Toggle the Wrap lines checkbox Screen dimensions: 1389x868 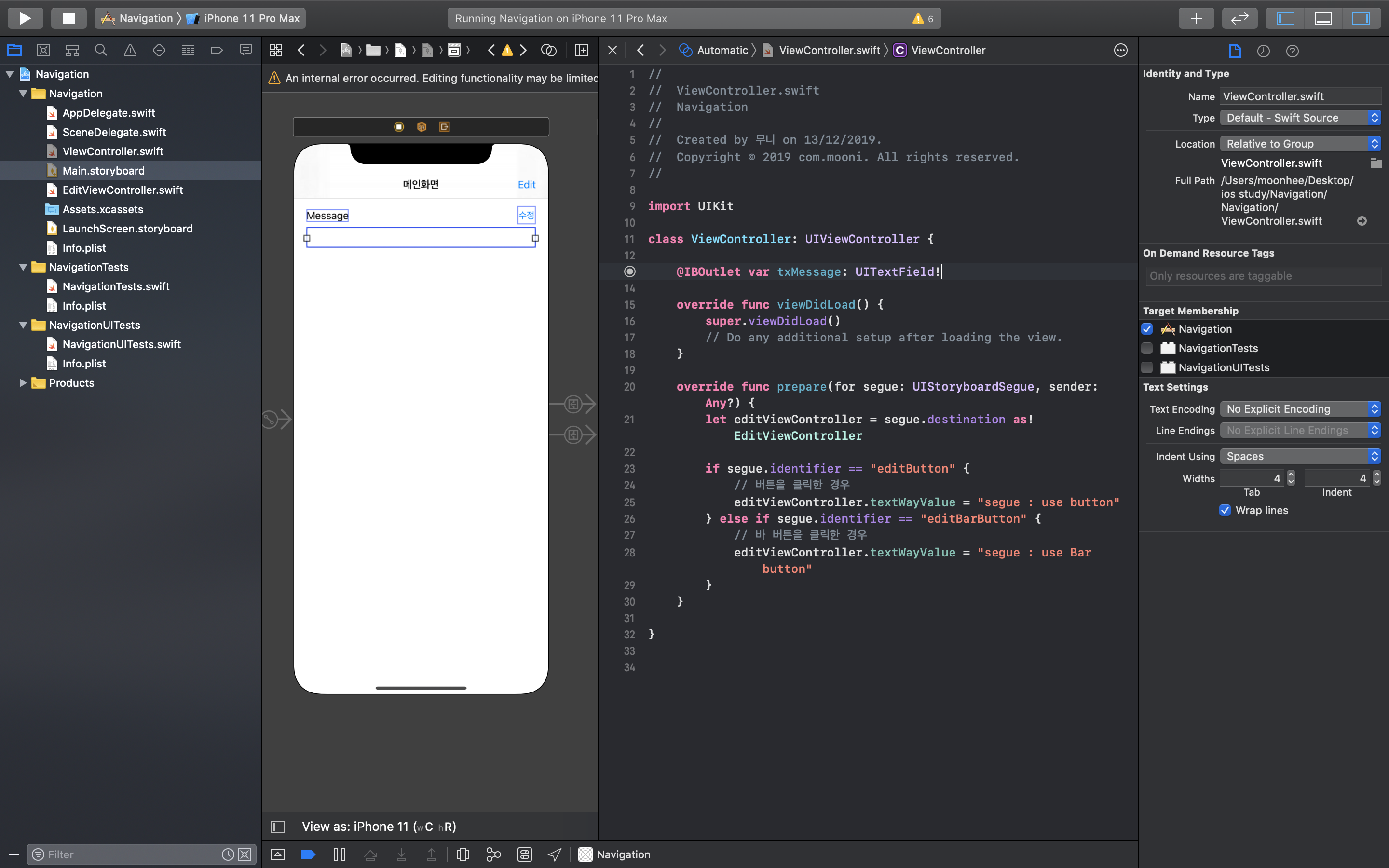[x=1225, y=510]
